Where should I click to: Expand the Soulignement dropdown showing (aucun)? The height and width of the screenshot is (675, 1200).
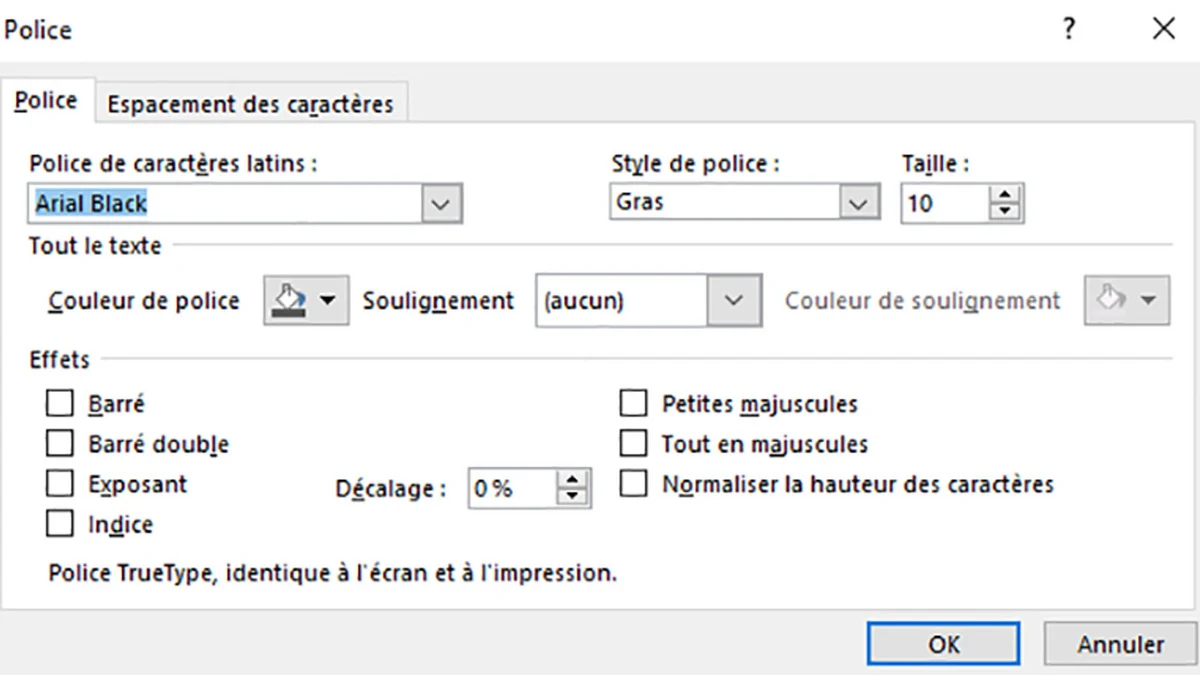(x=736, y=300)
